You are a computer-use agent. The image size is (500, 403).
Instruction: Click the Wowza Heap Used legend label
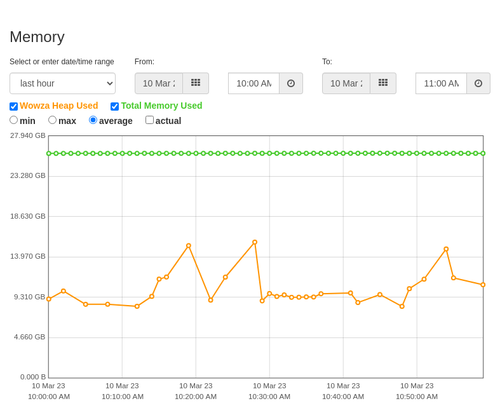coord(59,106)
